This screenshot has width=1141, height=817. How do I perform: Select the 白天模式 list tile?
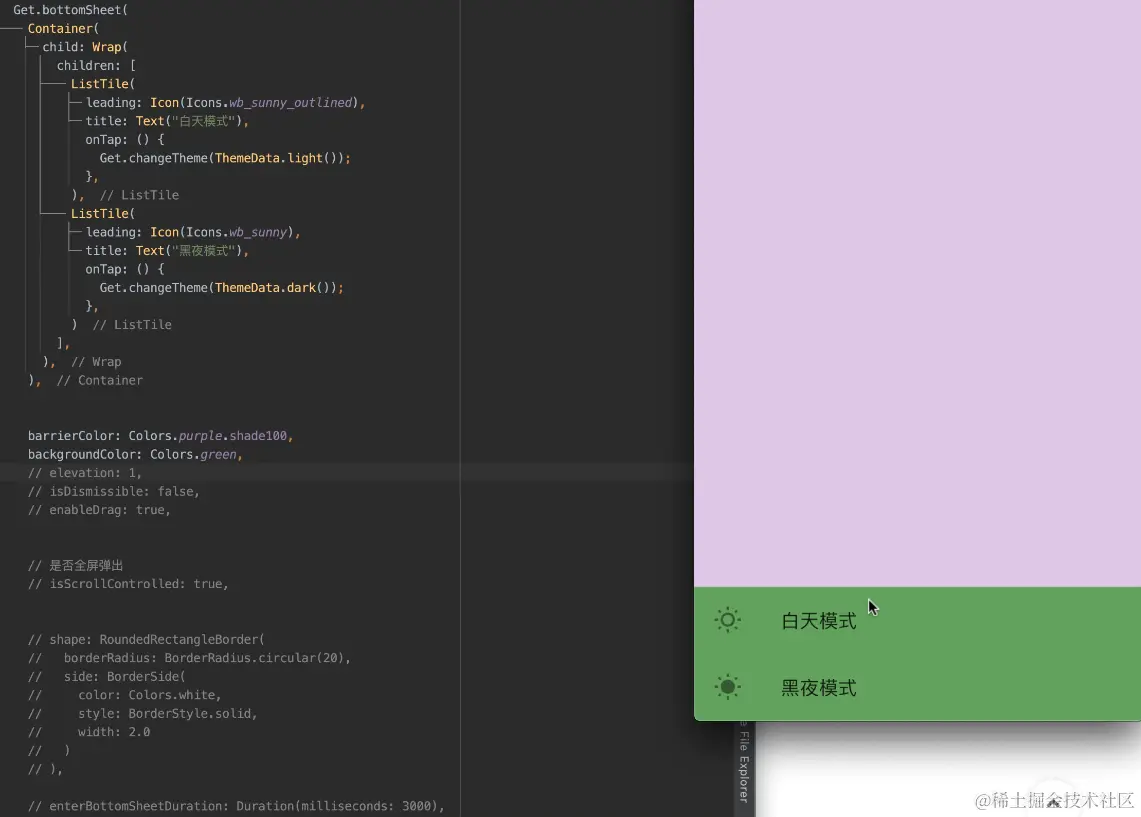click(917, 621)
